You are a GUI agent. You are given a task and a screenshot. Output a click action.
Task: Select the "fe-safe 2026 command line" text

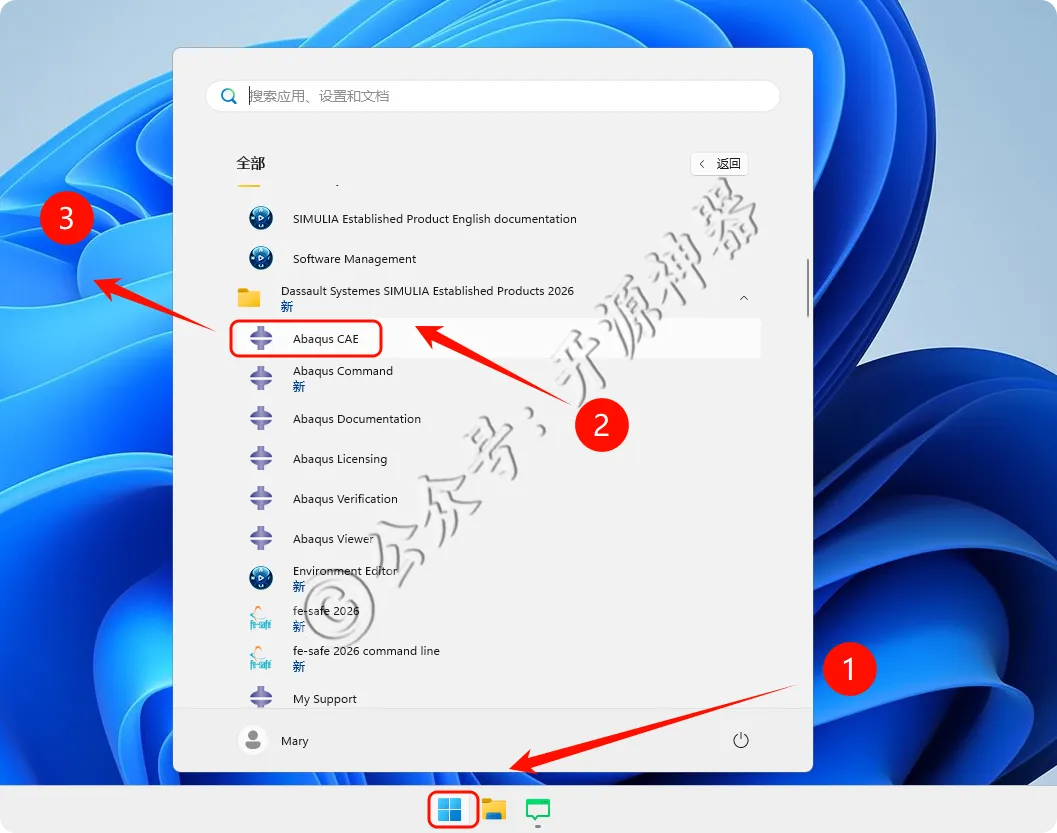[x=366, y=651]
